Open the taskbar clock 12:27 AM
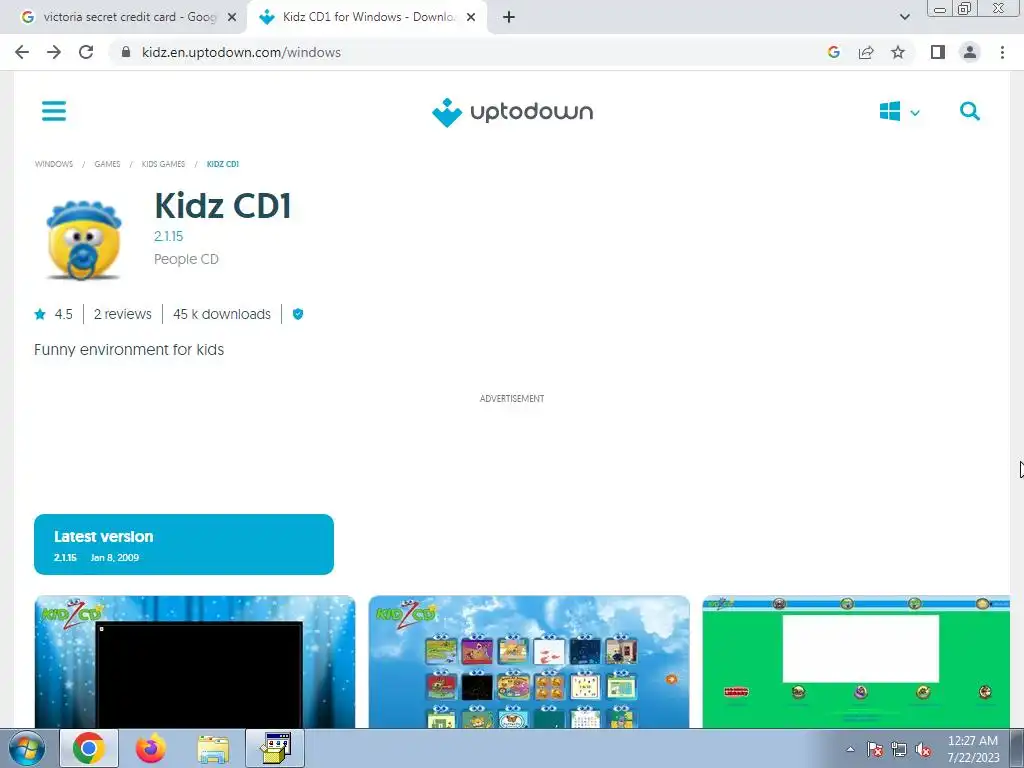 pos(973,749)
